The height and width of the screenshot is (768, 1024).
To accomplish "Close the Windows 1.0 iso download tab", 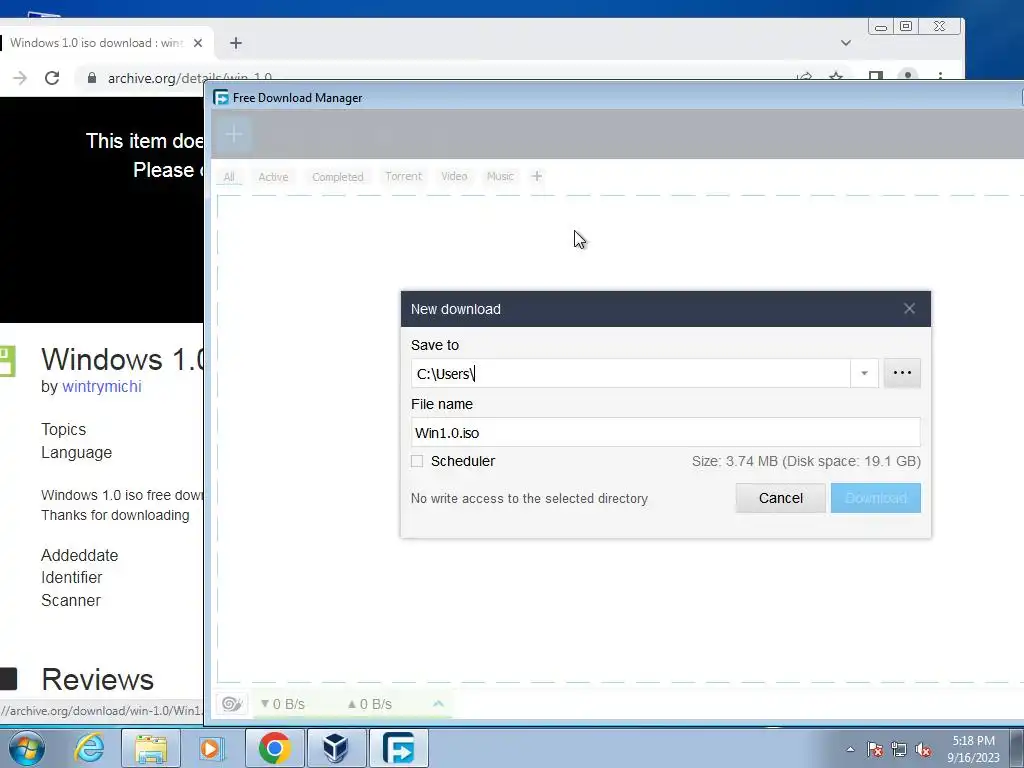I will [x=198, y=43].
